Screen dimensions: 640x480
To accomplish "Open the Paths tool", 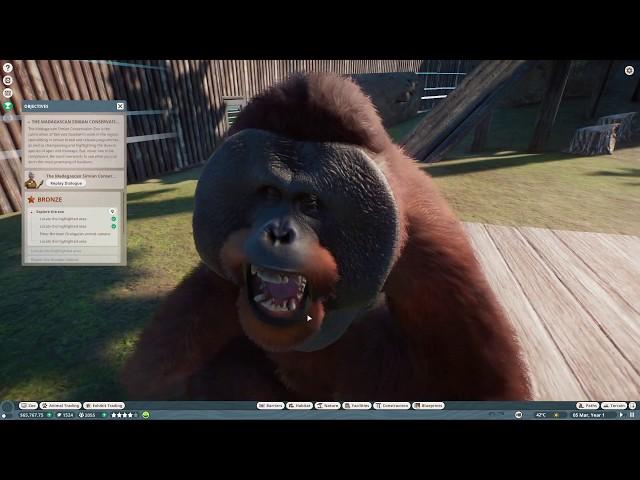I will 587,406.
